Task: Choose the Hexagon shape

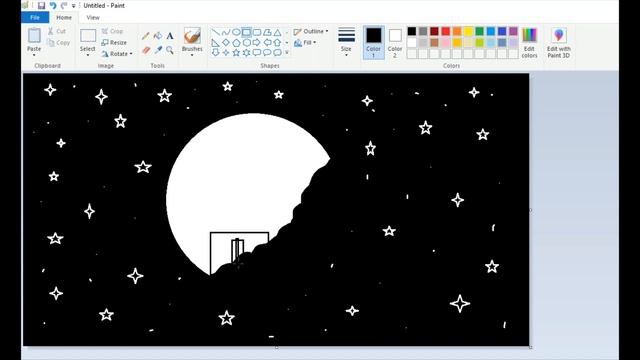Action: pyautogui.click(x=246, y=42)
